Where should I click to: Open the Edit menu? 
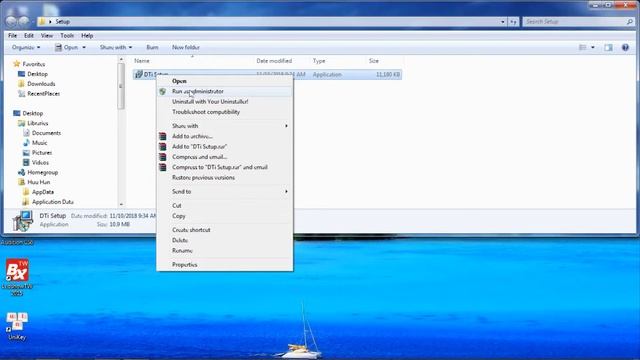pos(29,36)
